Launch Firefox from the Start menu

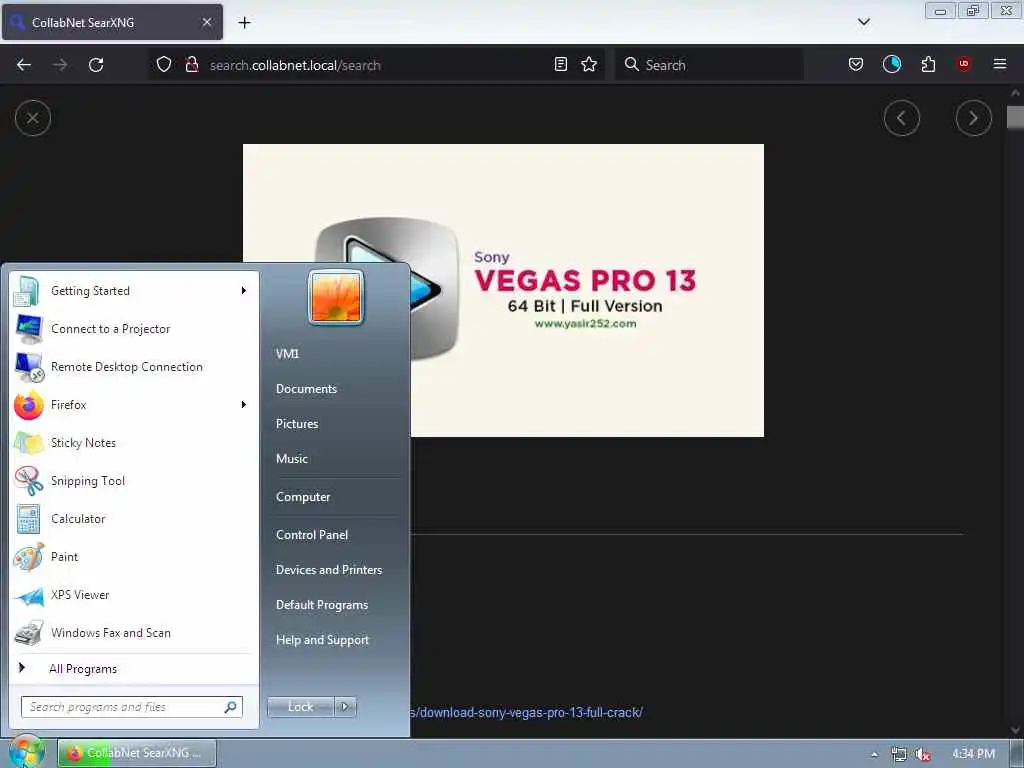pos(134,405)
